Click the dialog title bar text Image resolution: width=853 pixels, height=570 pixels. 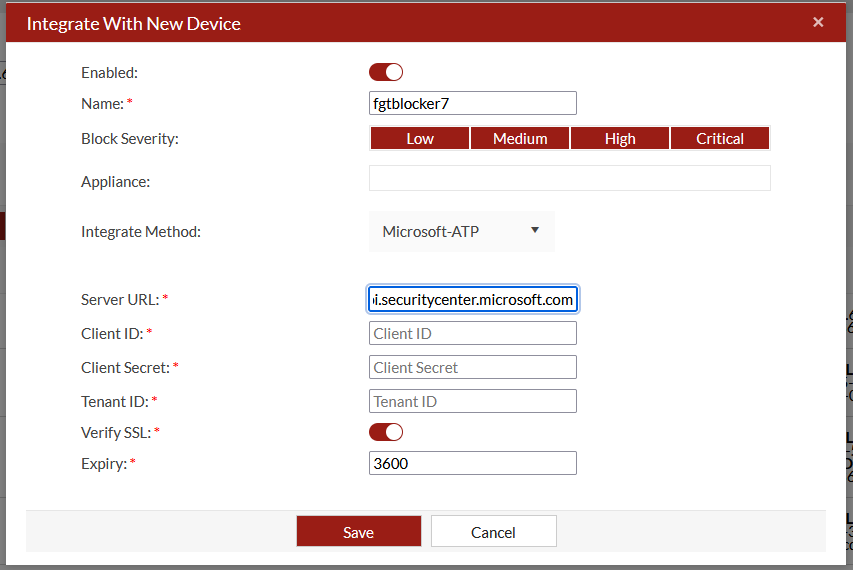[x=133, y=23]
